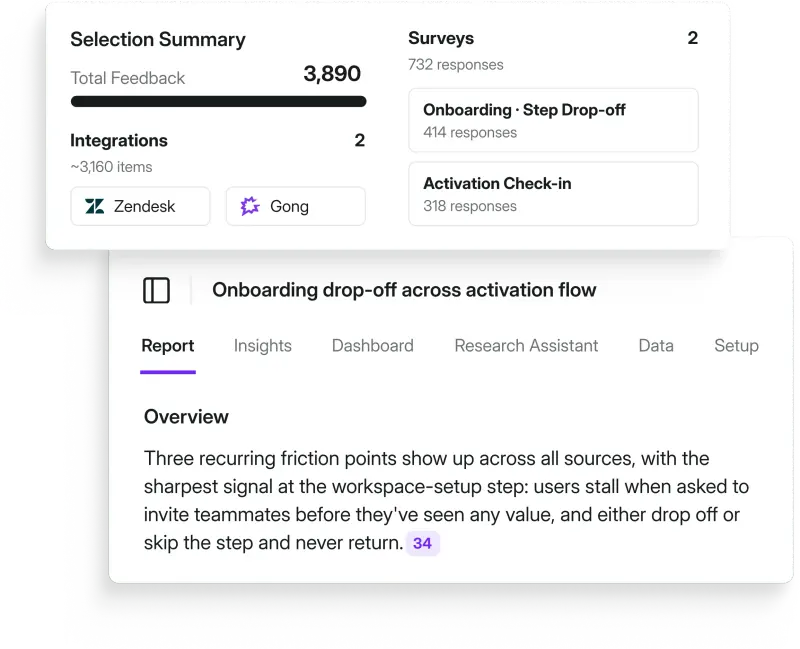Open the Setup tab
The image size is (800, 649).
coord(736,346)
